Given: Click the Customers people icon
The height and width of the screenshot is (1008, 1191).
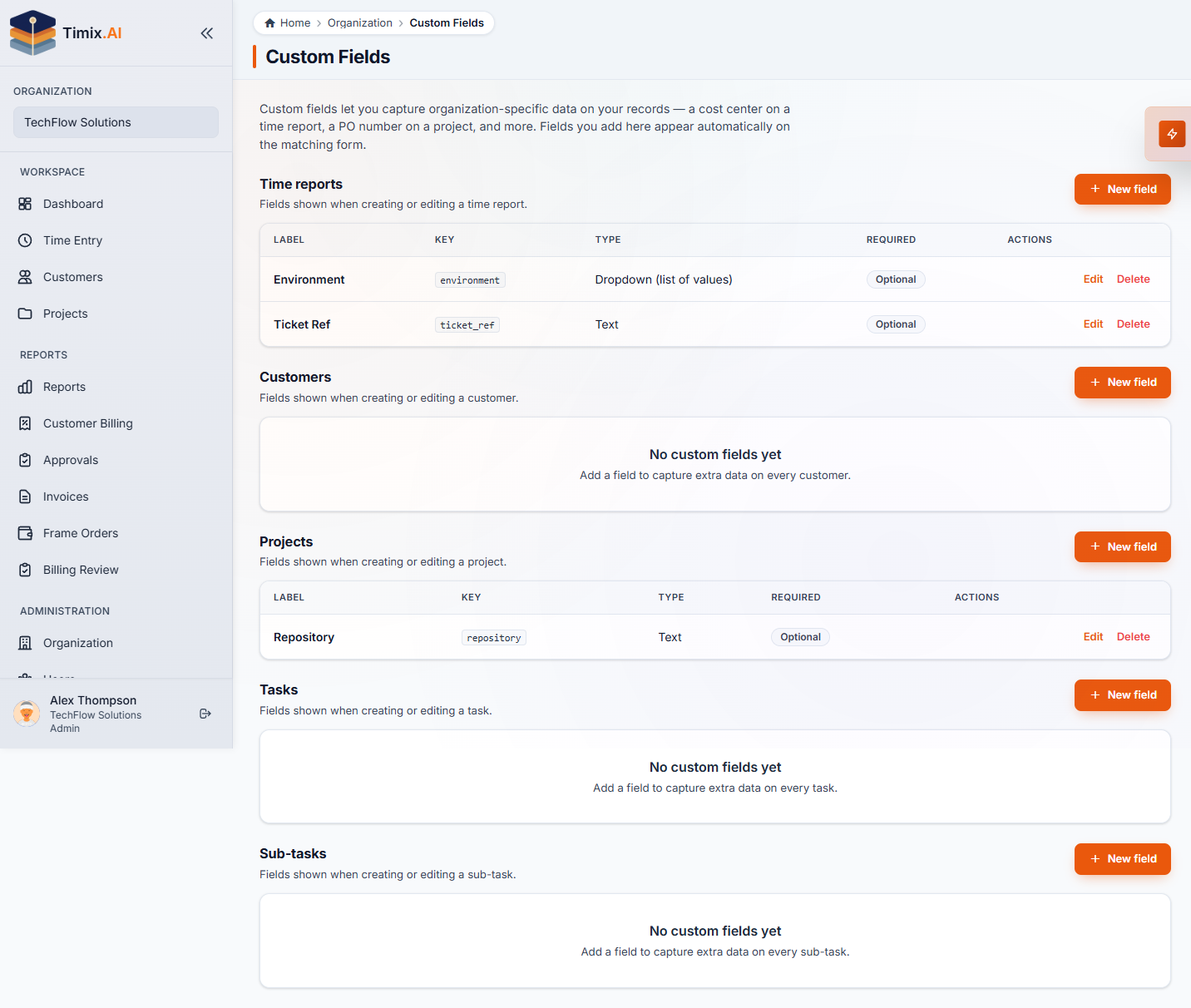Looking at the screenshot, I should [25, 277].
